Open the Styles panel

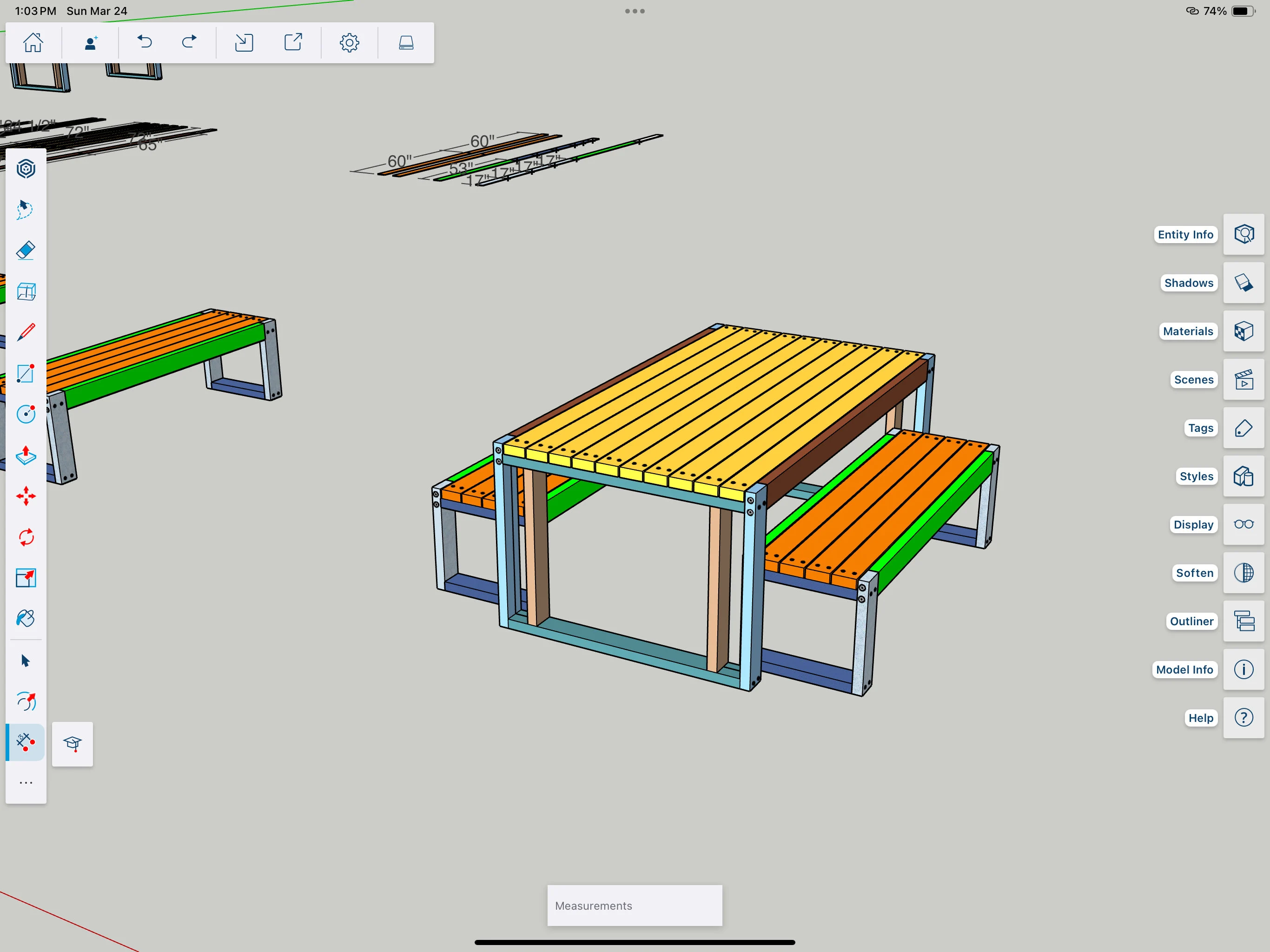tap(1244, 476)
